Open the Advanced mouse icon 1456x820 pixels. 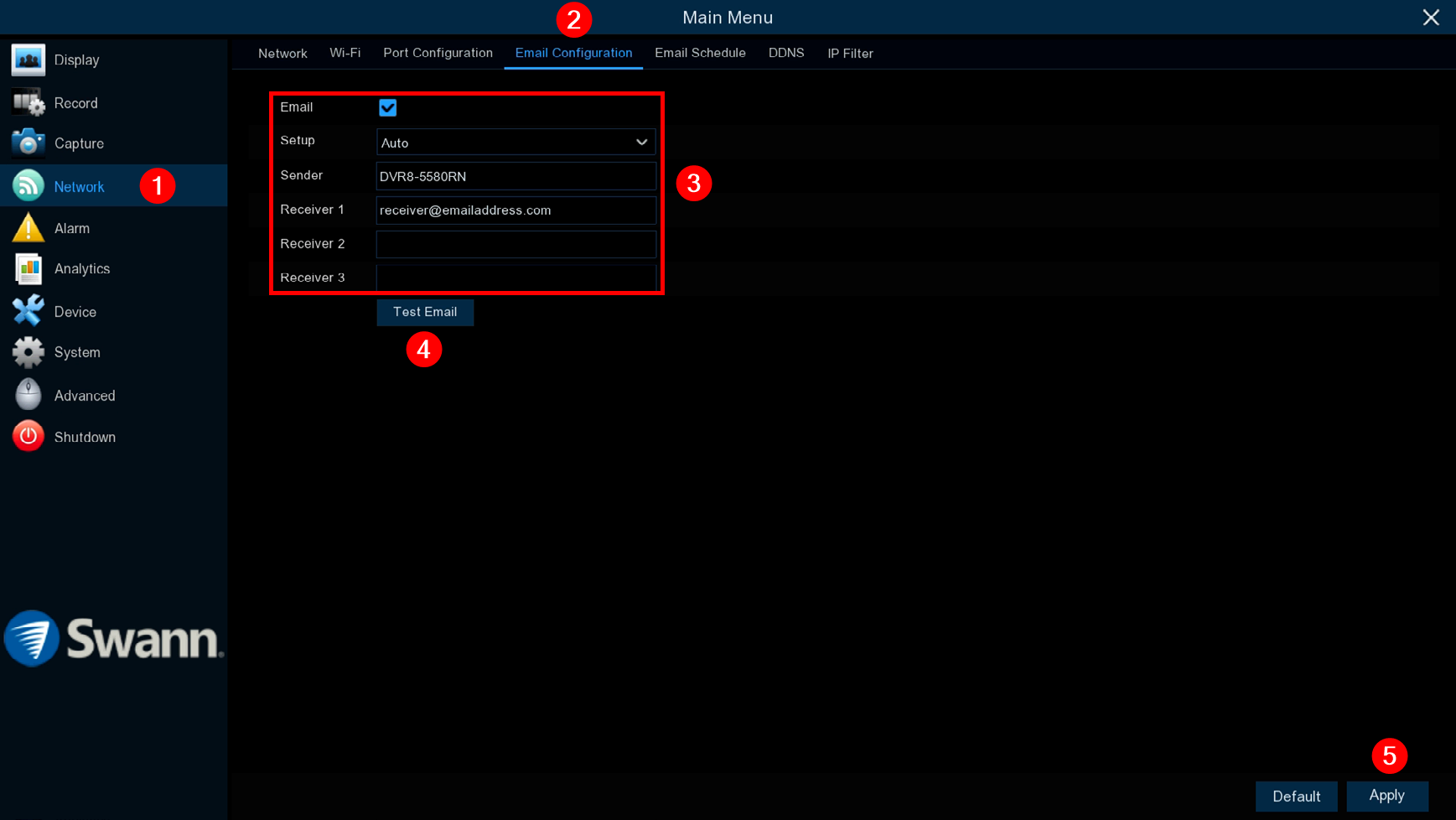click(28, 395)
